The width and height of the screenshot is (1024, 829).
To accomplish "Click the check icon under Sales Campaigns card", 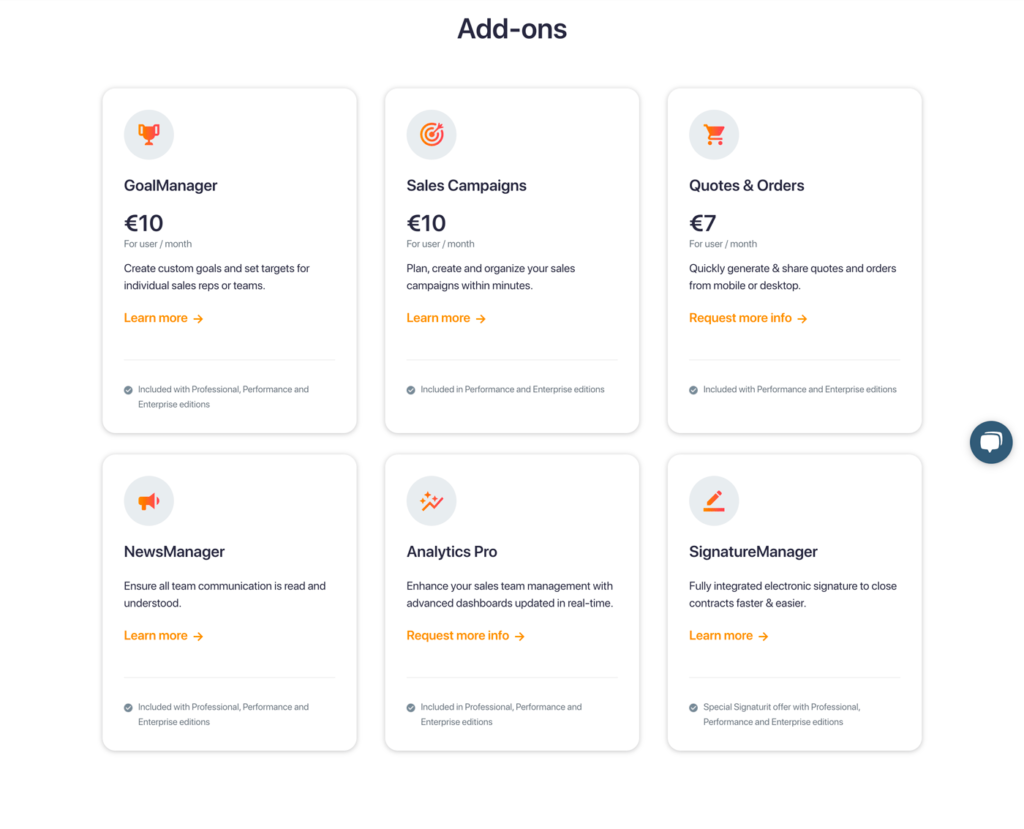I will point(411,390).
